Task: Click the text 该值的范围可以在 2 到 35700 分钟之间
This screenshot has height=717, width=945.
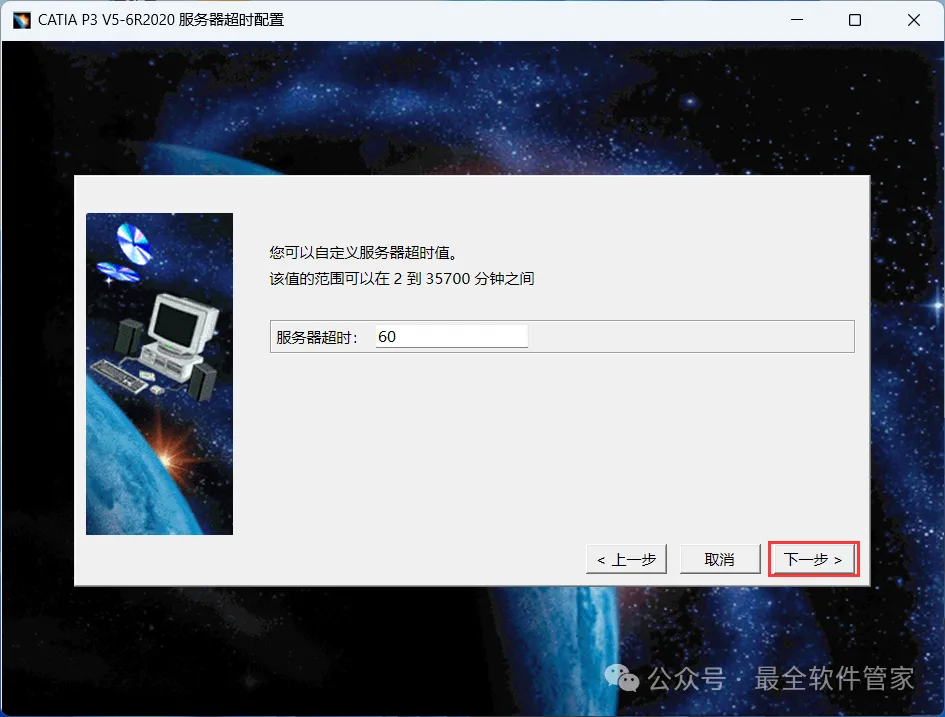Action: 401,278
